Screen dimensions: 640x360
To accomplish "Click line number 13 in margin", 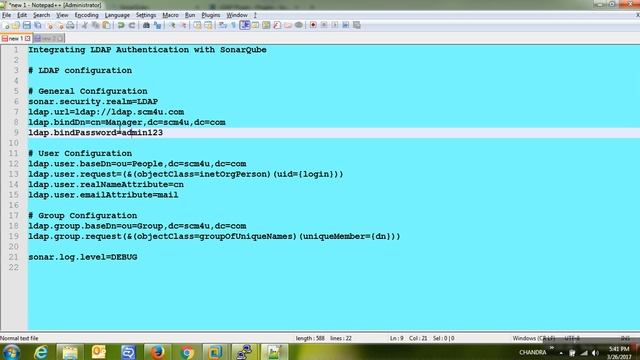I will pyautogui.click(x=13, y=174).
